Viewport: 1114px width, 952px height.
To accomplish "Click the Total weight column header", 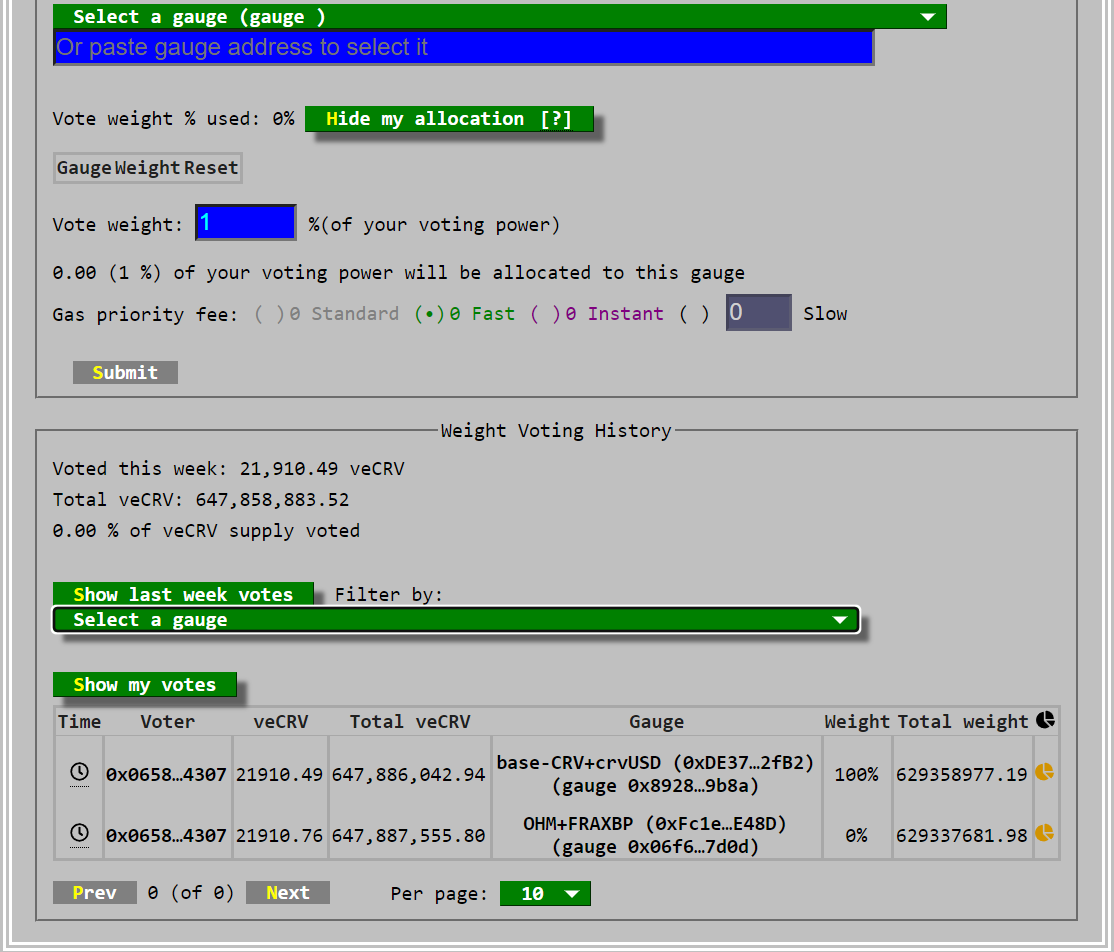I will pyautogui.click(x=963, y=722).
